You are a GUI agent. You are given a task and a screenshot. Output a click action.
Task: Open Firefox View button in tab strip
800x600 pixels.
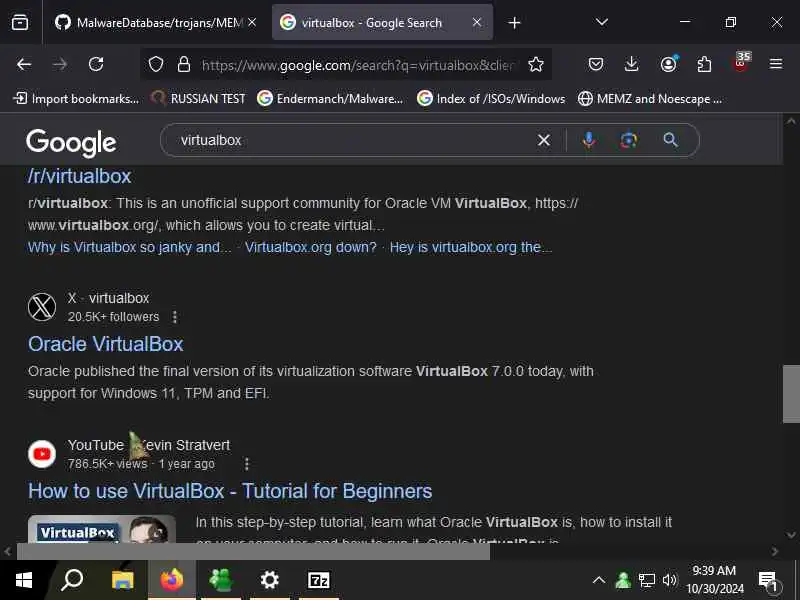[x=20, y=22]
